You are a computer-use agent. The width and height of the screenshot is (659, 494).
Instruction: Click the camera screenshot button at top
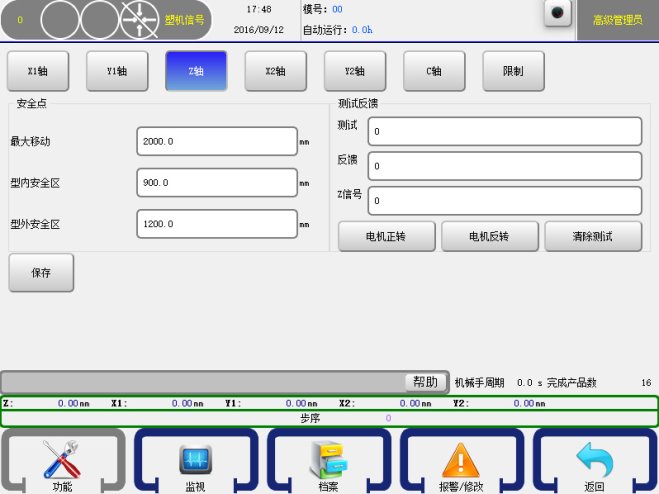pyautogui.click(x=557, y=13)
